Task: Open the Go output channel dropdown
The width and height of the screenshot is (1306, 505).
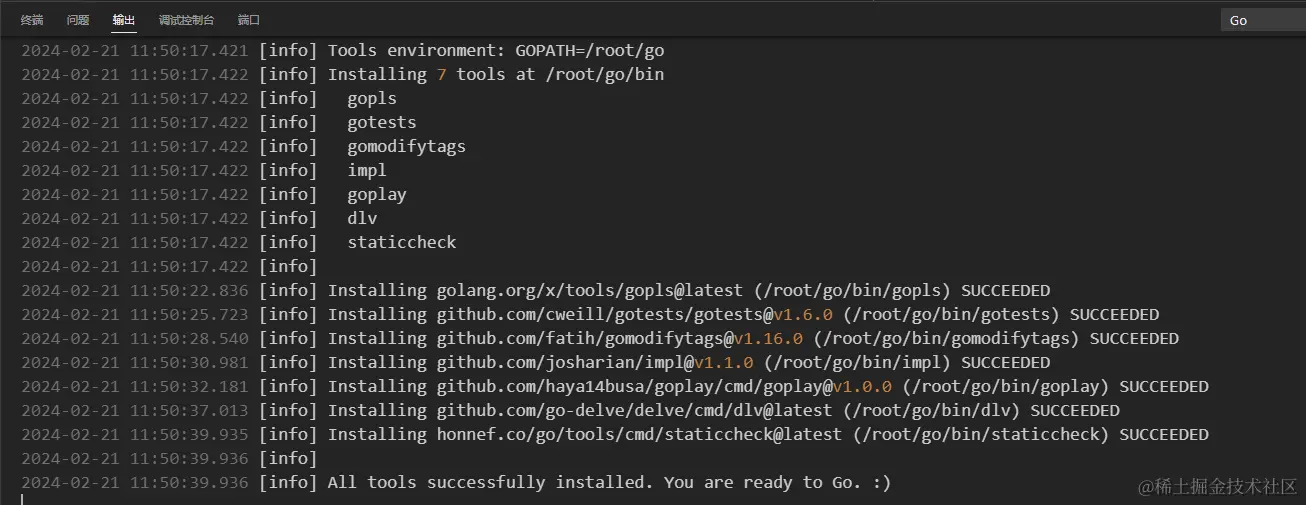Action: 1263,20
